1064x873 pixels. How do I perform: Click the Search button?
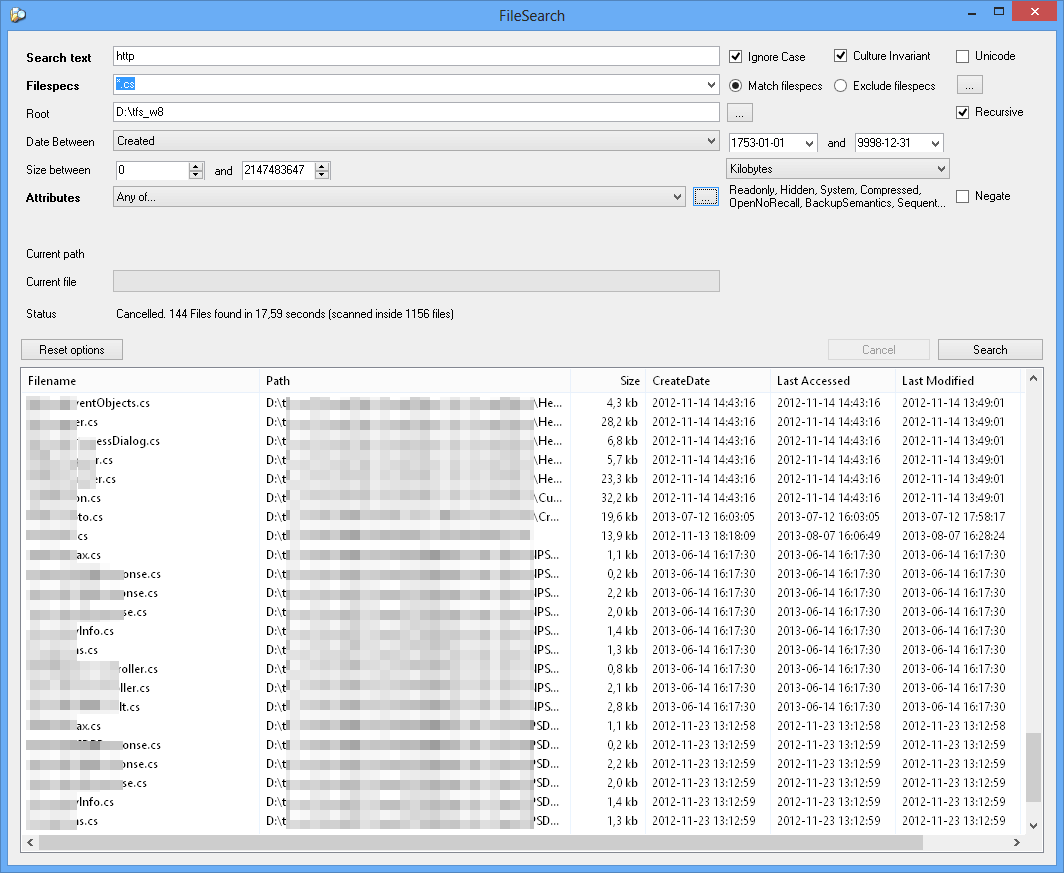click(x=990, y=349)
